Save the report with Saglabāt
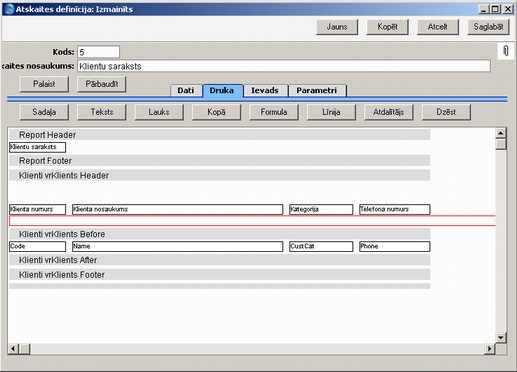 pyautogui.click(x=488, y=27)
